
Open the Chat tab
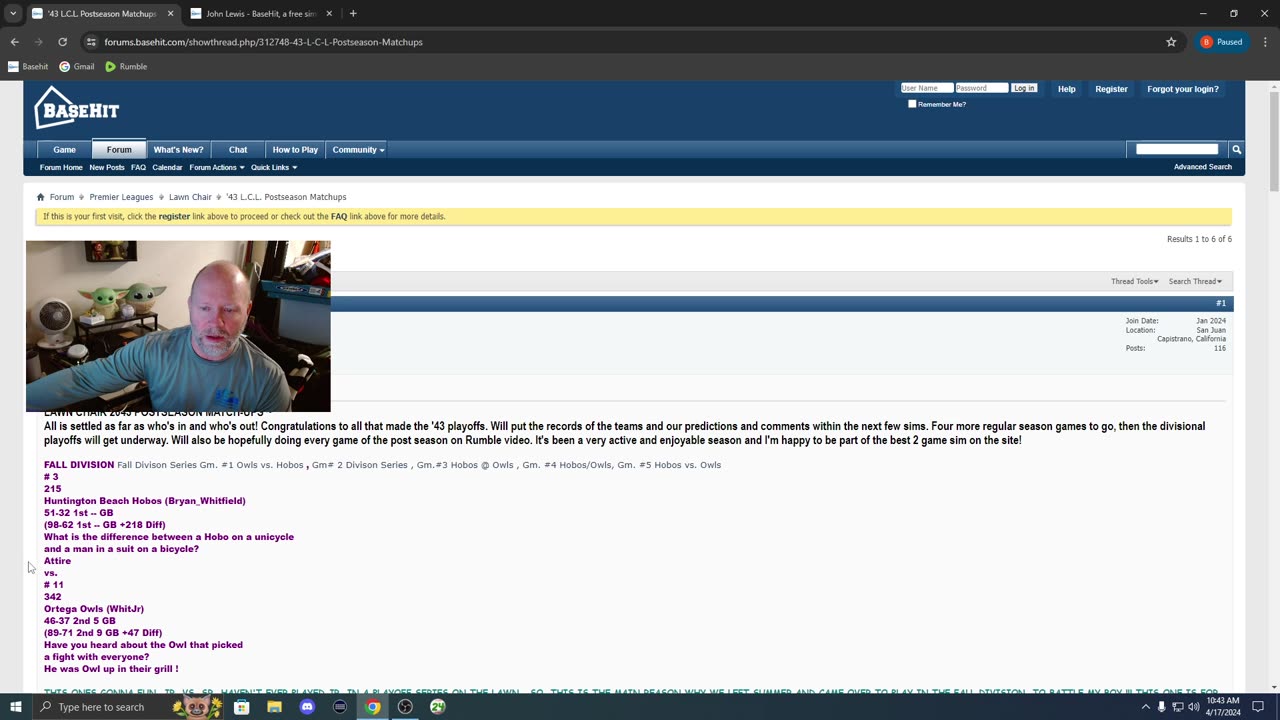[238, 150]
